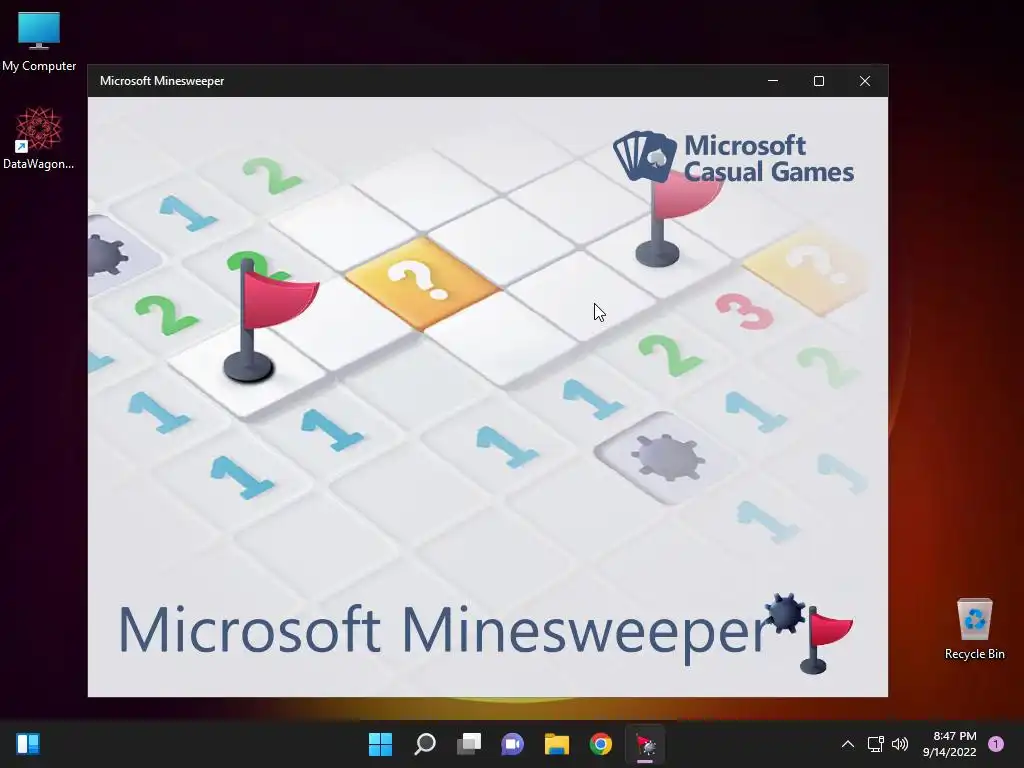The width and height of the screenshot is (1024, 768).
Task: Click the Microsoft Minesweeper title bar text
Action: [162, 81]
